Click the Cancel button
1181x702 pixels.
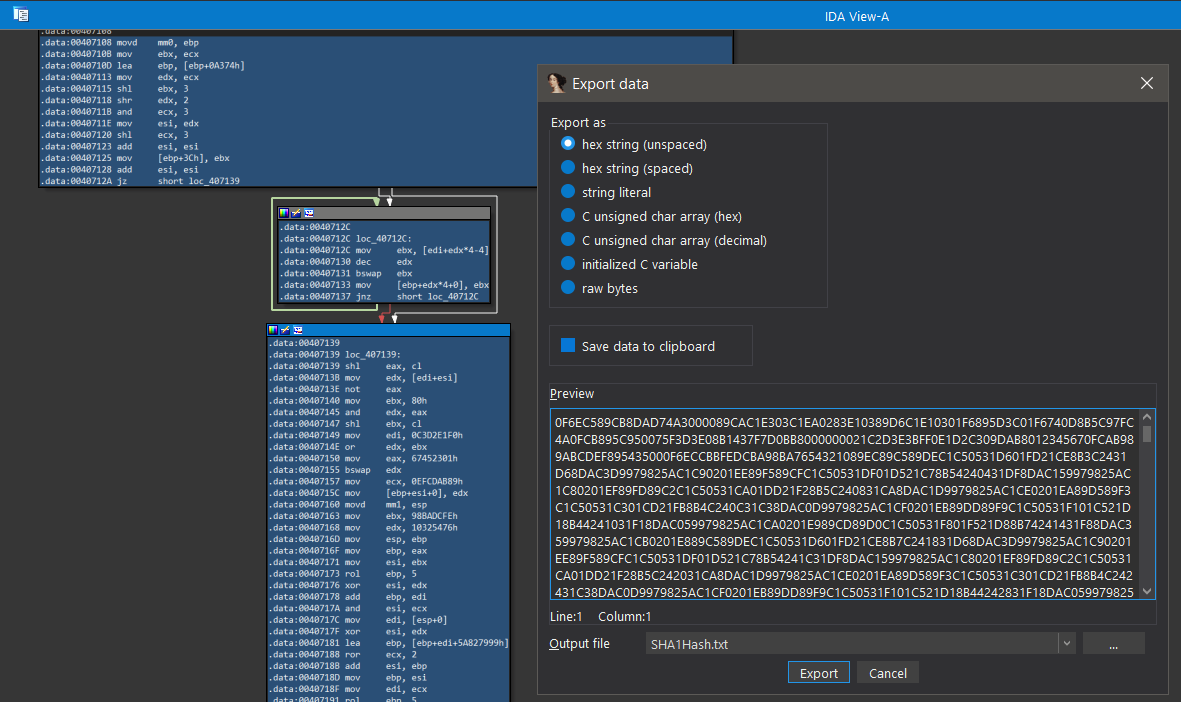[x=888, y=673]
